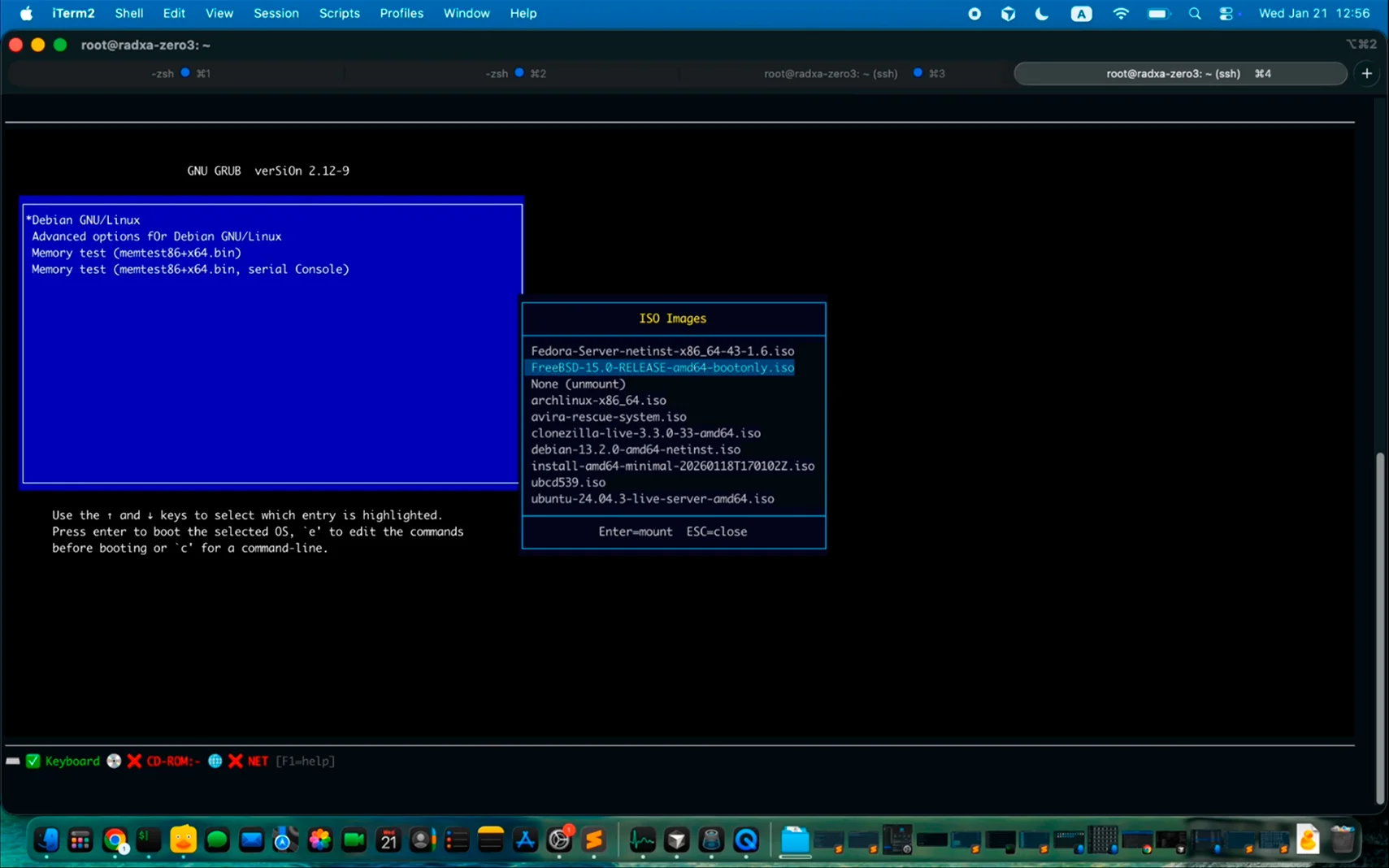1389x868 pixels.
Task: Click the screen recording indicator in menu bar
Action: (x=974, y=13)
